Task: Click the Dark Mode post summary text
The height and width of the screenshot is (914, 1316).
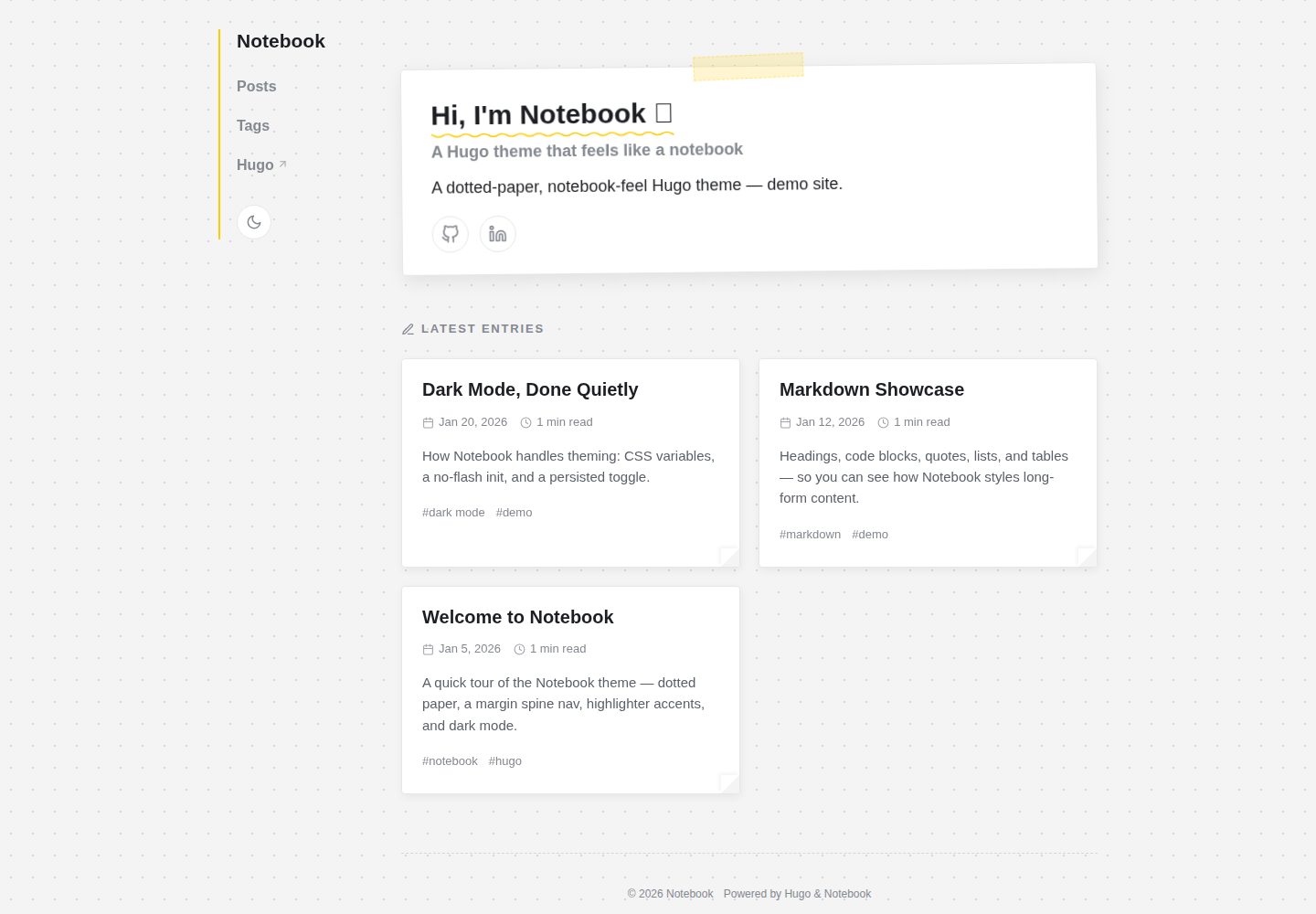Action: tap(568, 466)
